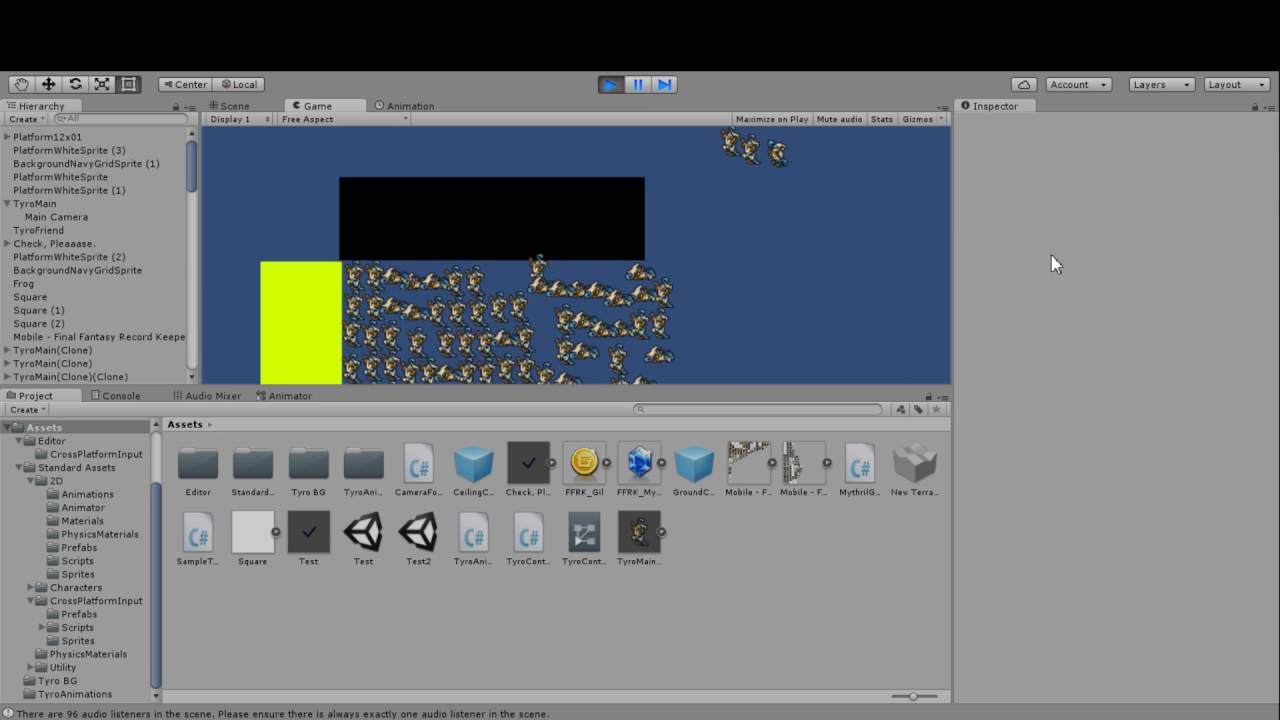
Task: Select the New Terra... terrain asset
Action: 914,470
